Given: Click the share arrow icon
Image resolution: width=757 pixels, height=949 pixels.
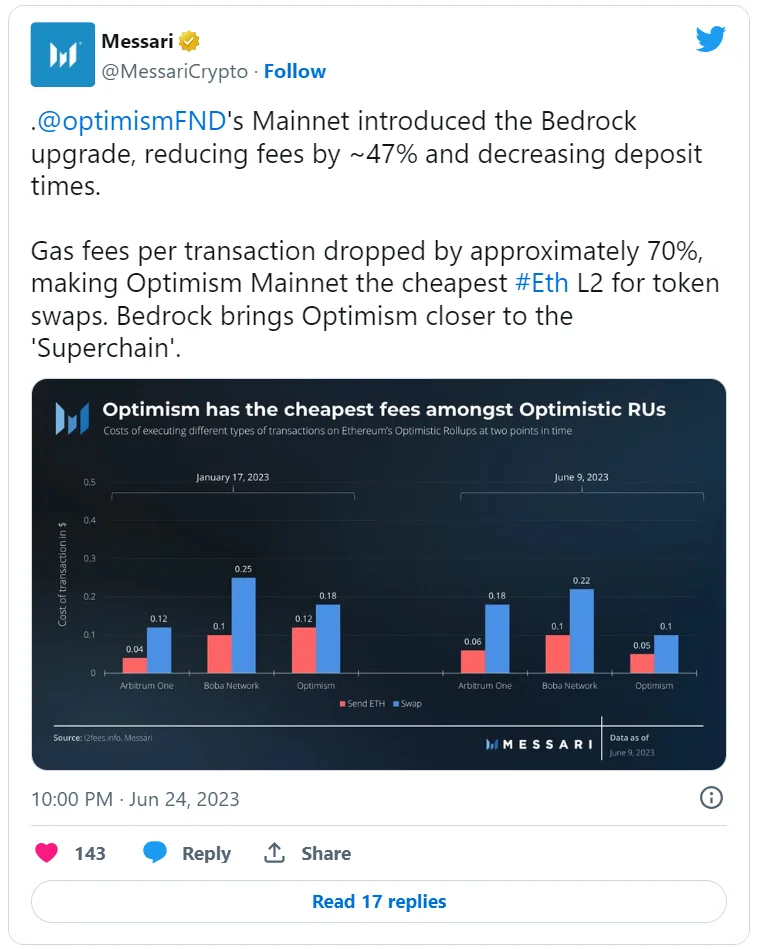Looking at the screenshot, I should coord(275,853).
